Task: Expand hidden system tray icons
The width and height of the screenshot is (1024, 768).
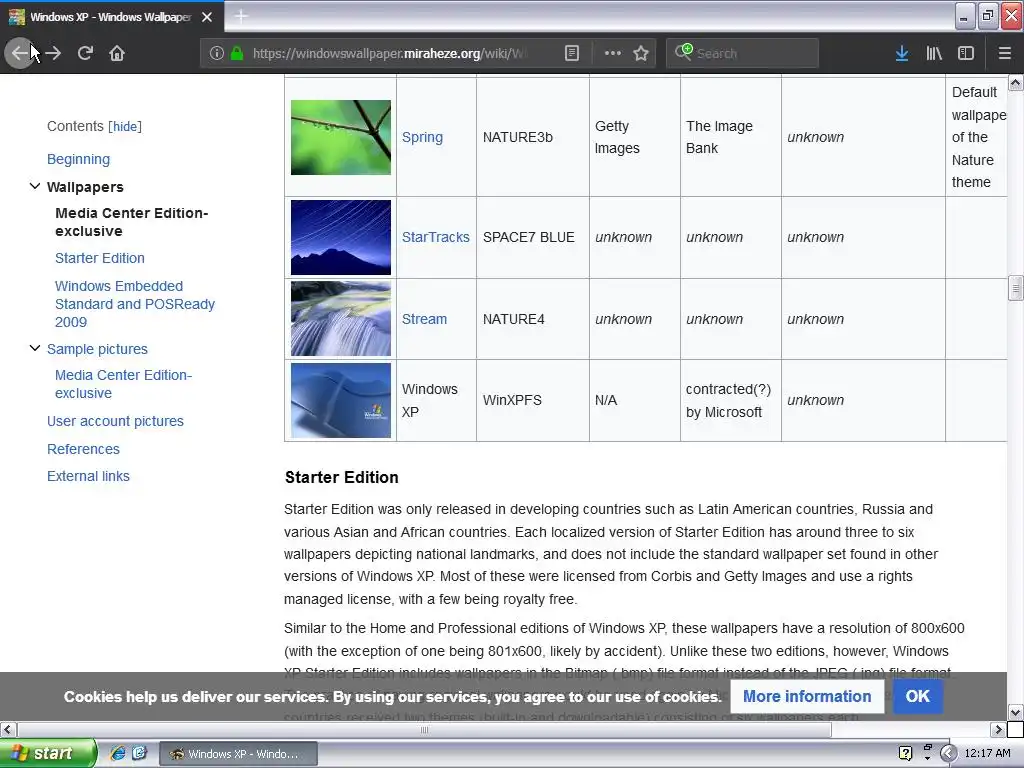Action: [948, 753]
